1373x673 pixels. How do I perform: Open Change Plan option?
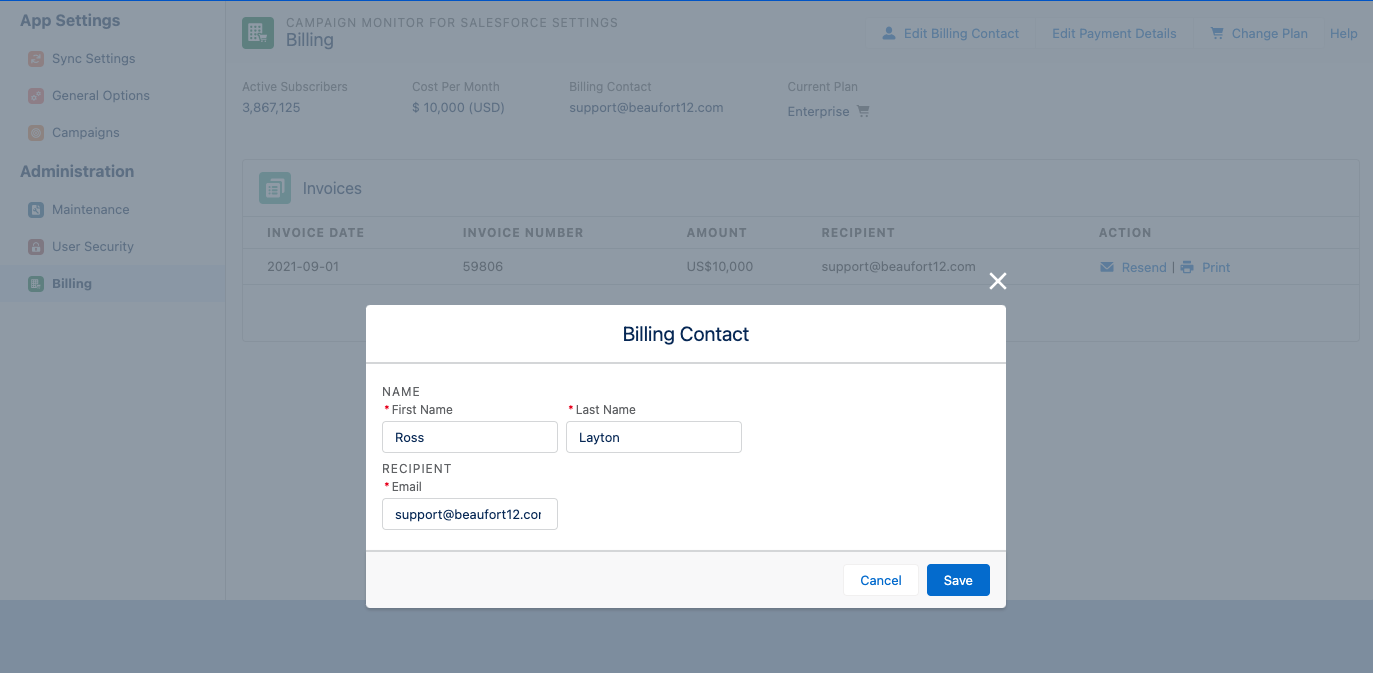[x=1259, y=33]
